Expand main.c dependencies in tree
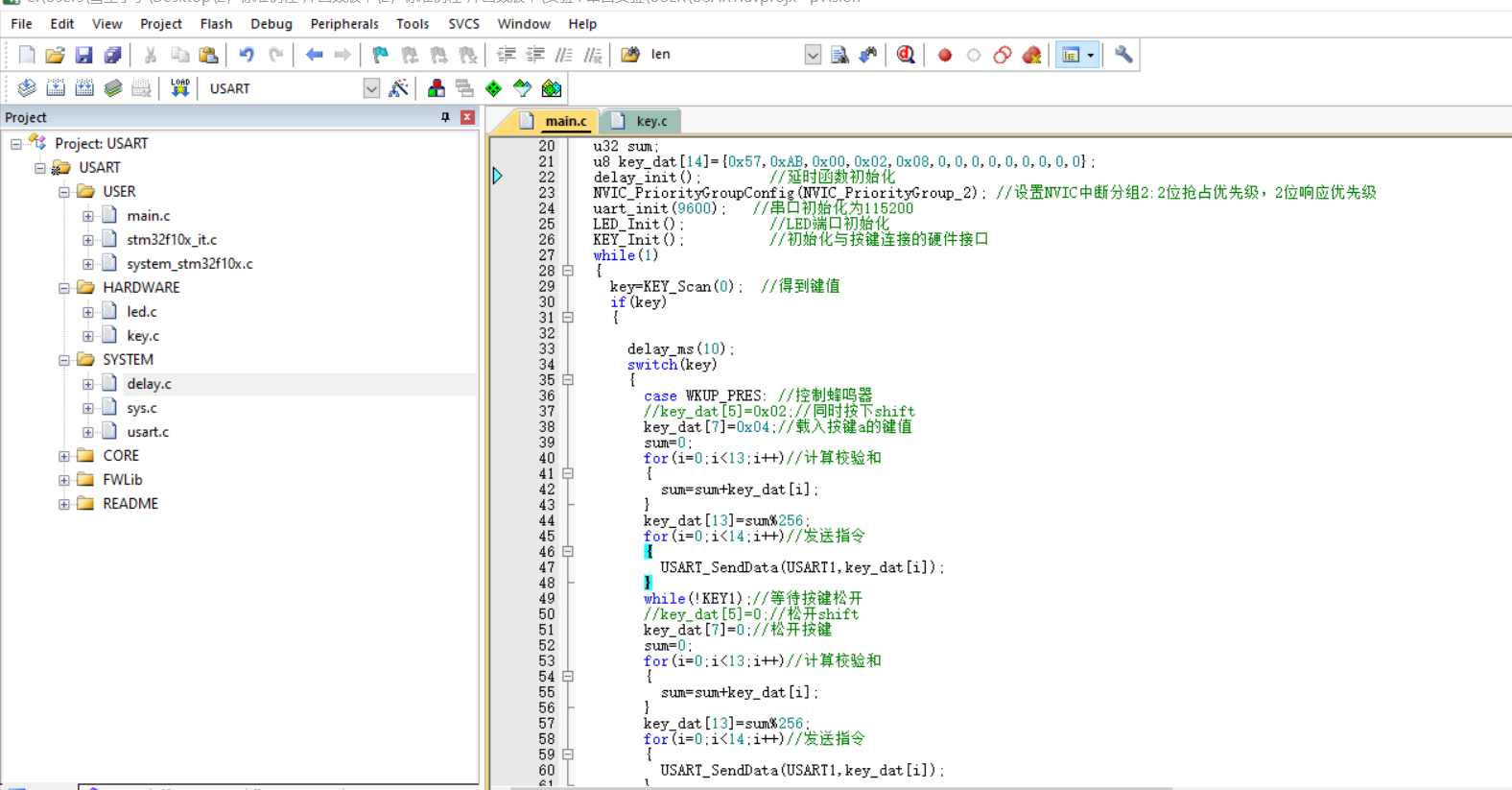Image resolution: width=1512 pixels, height=790 pixels. 88,216
